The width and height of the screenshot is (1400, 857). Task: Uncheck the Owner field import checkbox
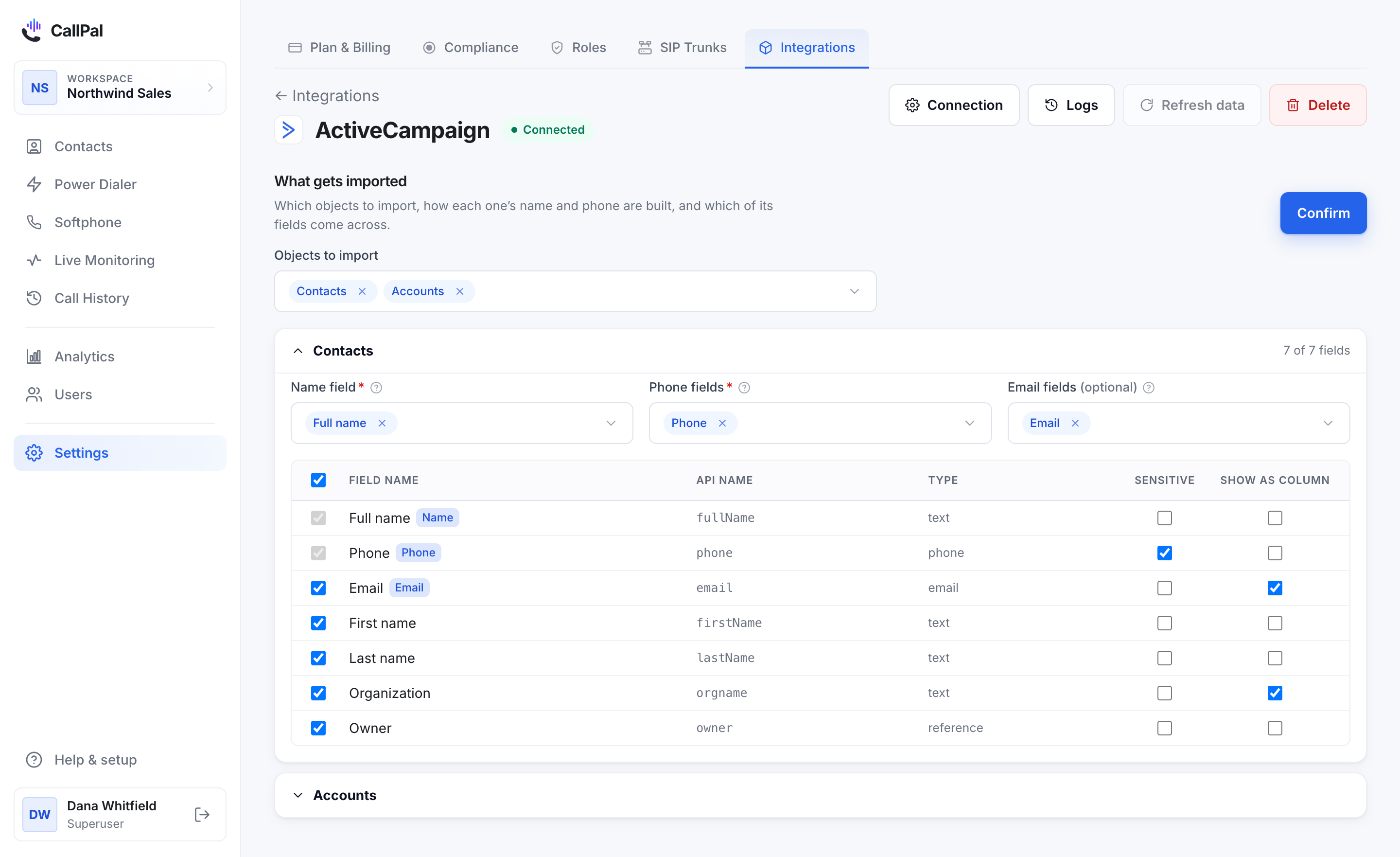tap(318, 728)
